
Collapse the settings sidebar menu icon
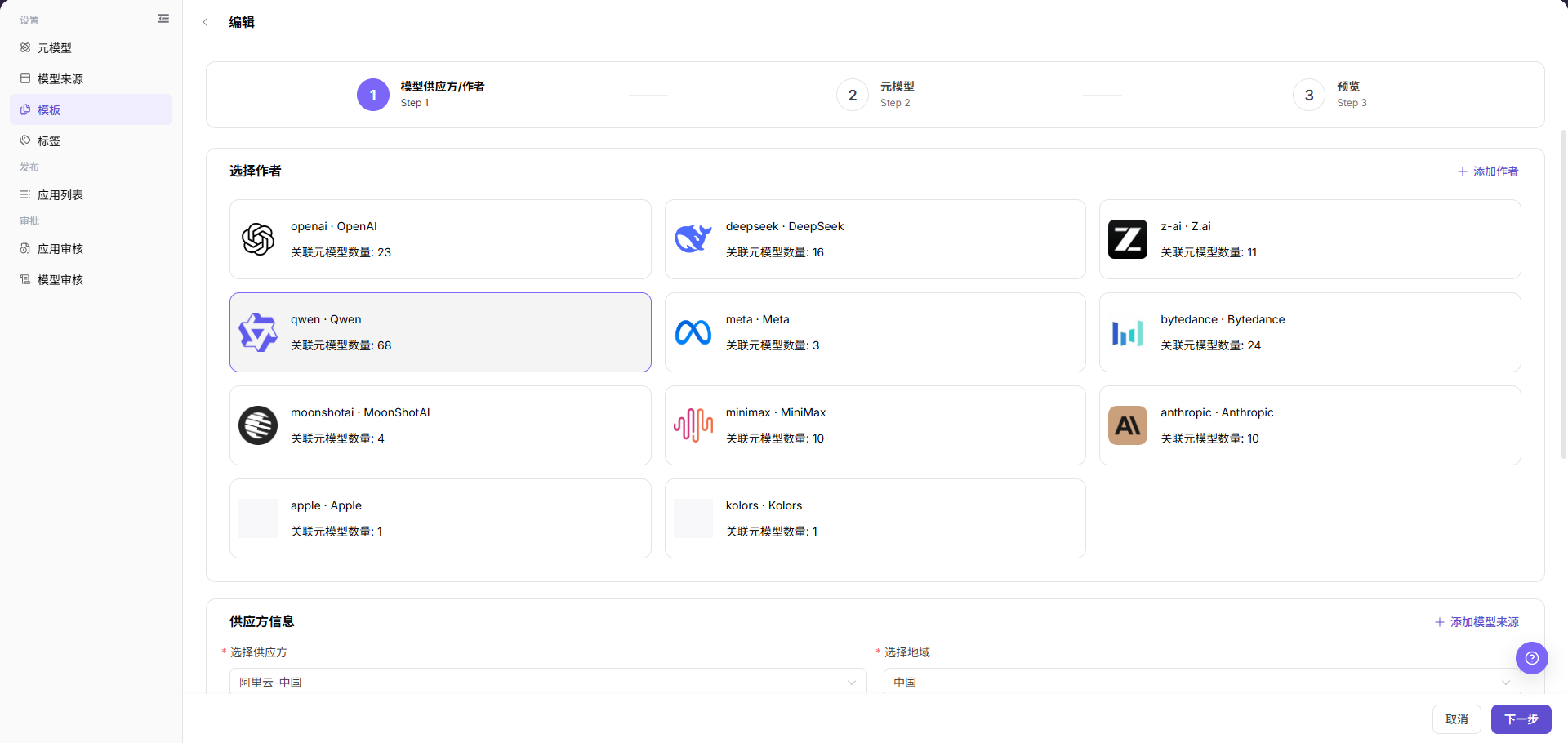[x=163, y=19]
